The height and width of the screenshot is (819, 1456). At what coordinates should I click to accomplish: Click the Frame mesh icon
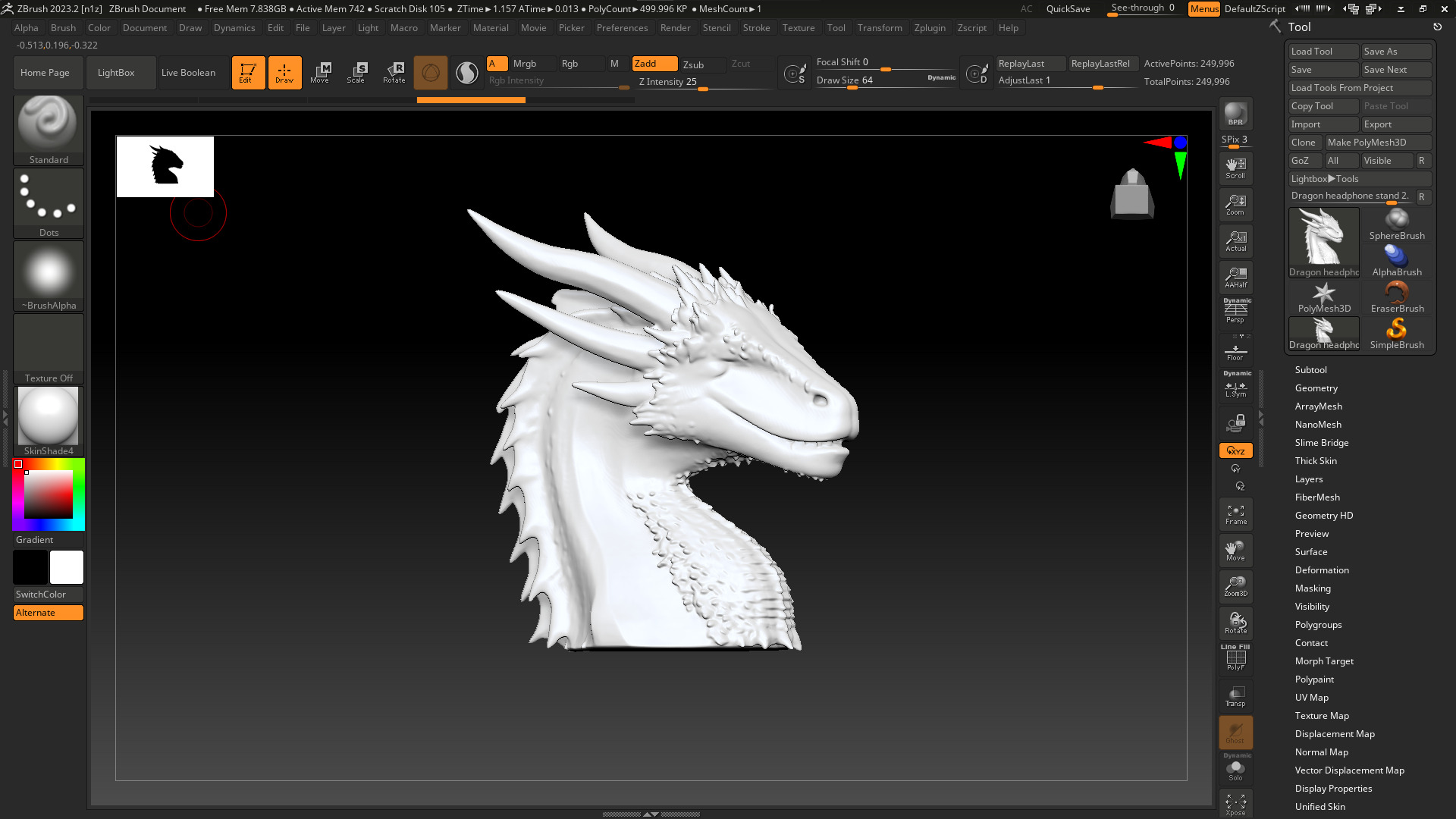click(1235, 514)
